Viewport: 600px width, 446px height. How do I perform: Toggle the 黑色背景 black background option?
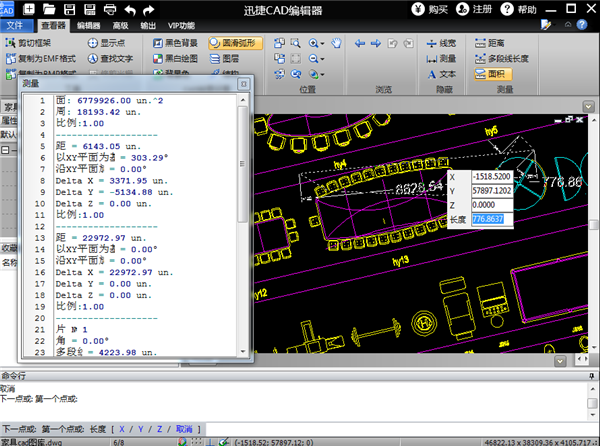click(x=174, y=44)
